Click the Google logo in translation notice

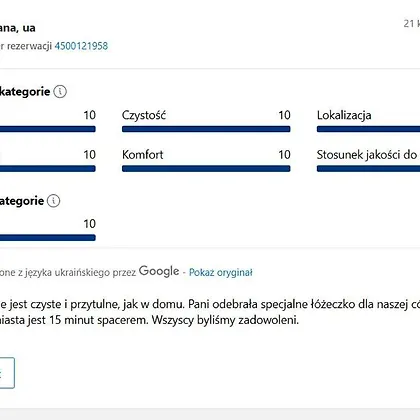pos(159,271)
